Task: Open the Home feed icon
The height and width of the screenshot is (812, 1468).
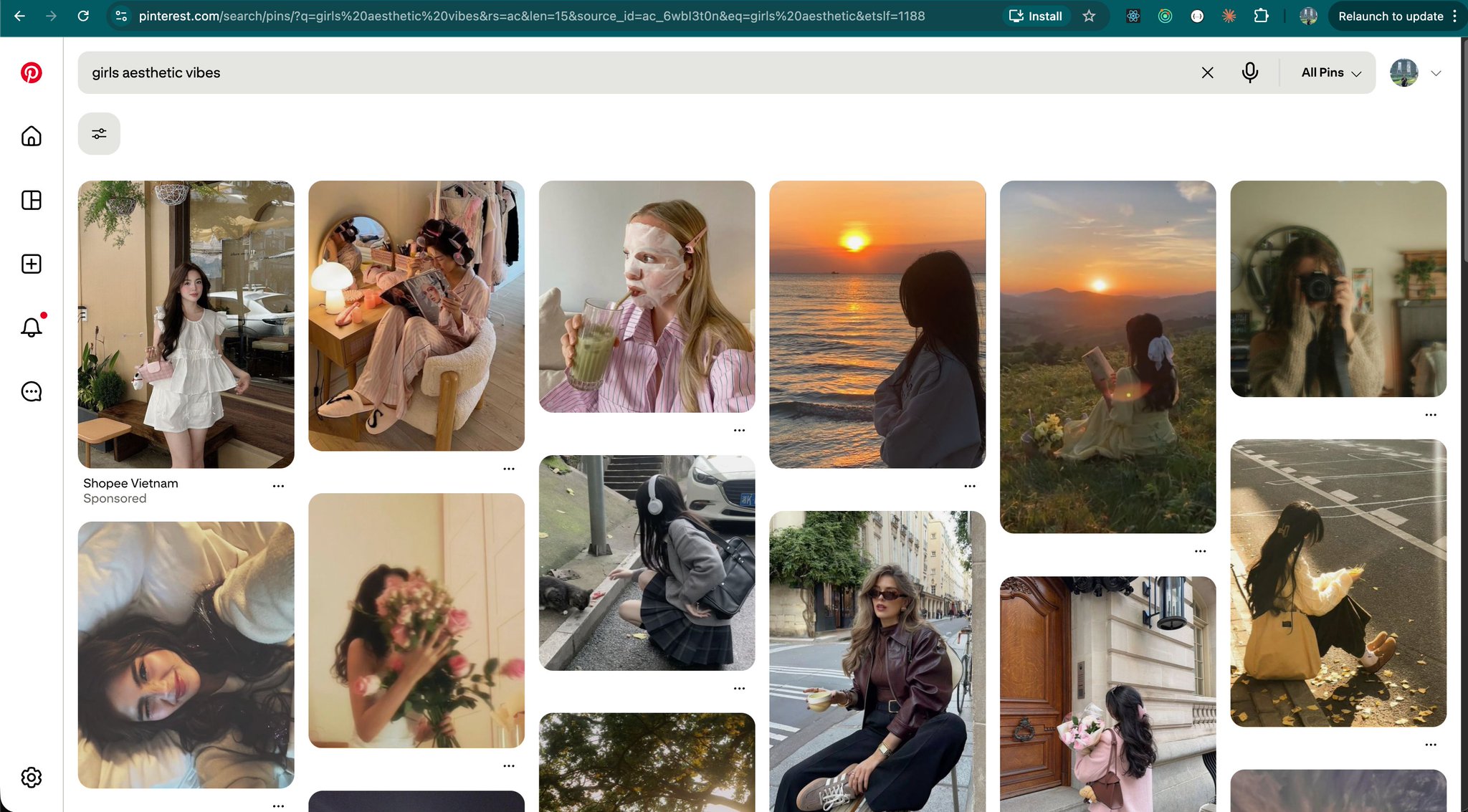Action: 31,136
